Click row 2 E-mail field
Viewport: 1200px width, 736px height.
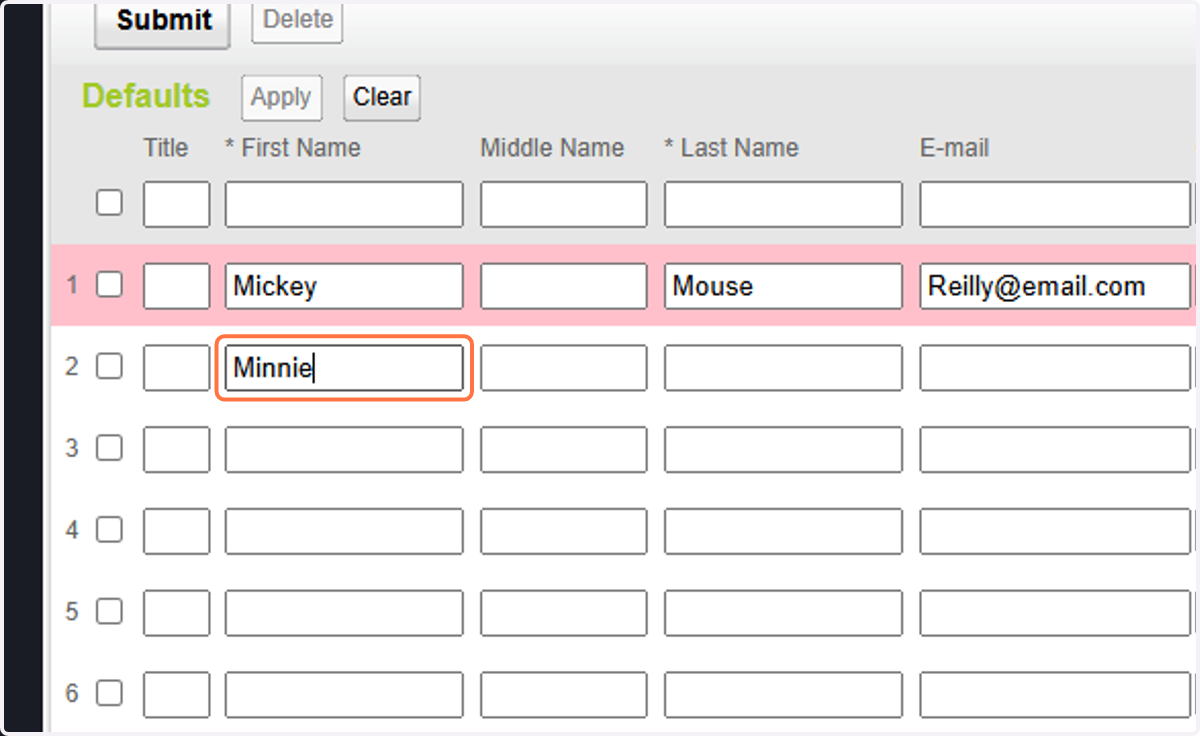(x=1055, y=368)
